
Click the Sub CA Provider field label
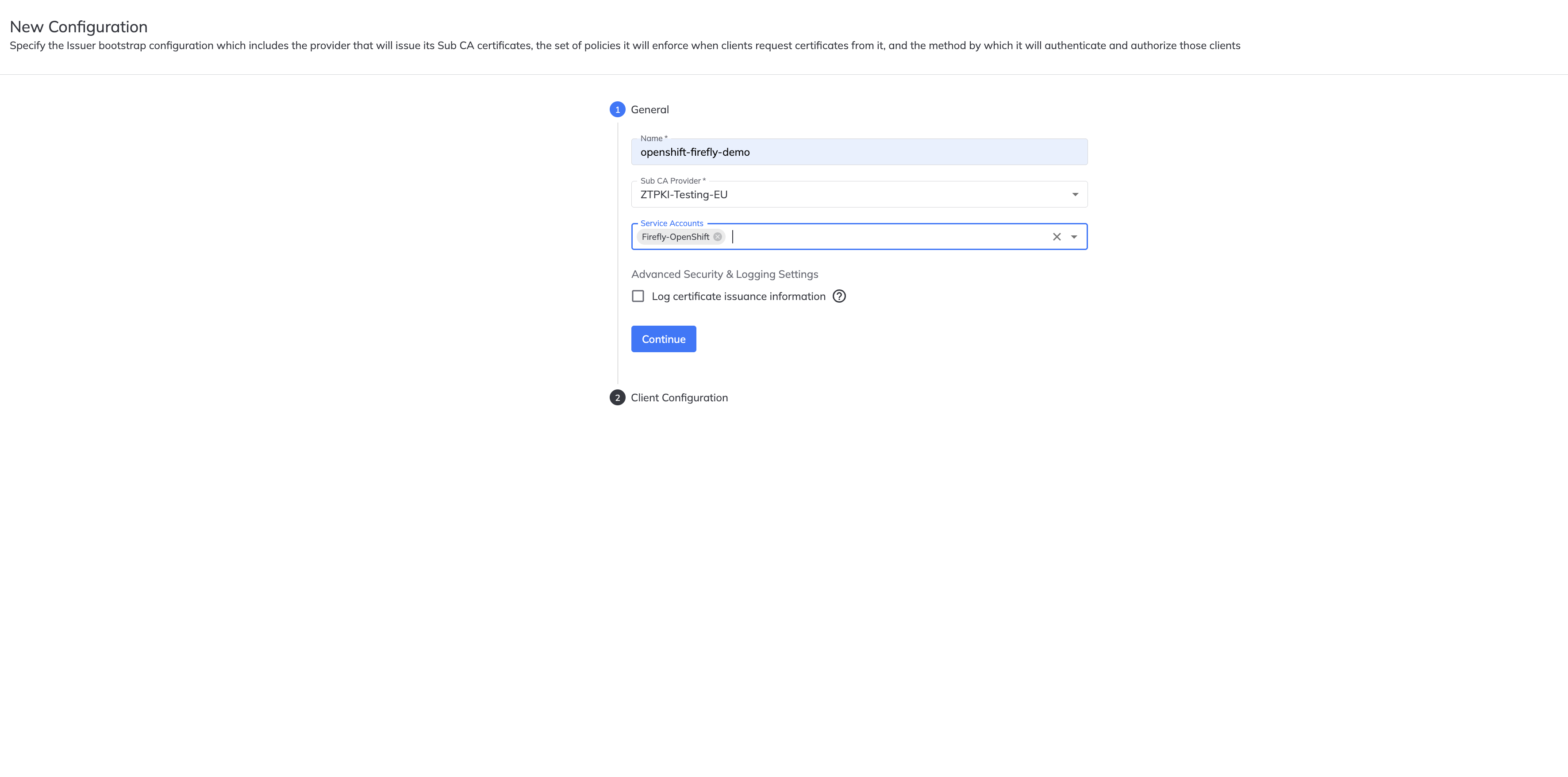click(x=673, y=181)
